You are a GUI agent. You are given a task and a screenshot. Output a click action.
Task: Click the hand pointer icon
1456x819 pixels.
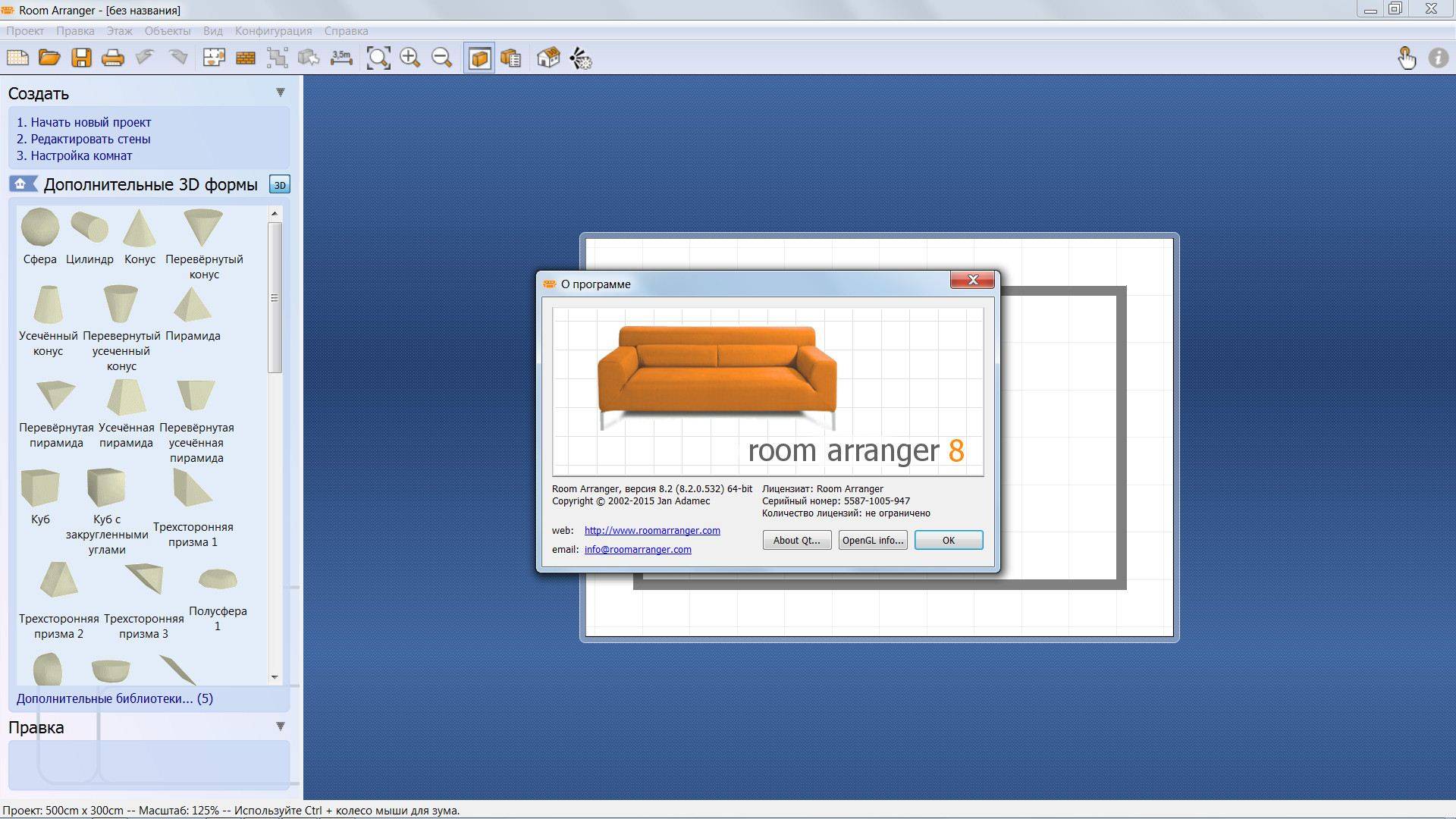tap(1407, 58)
